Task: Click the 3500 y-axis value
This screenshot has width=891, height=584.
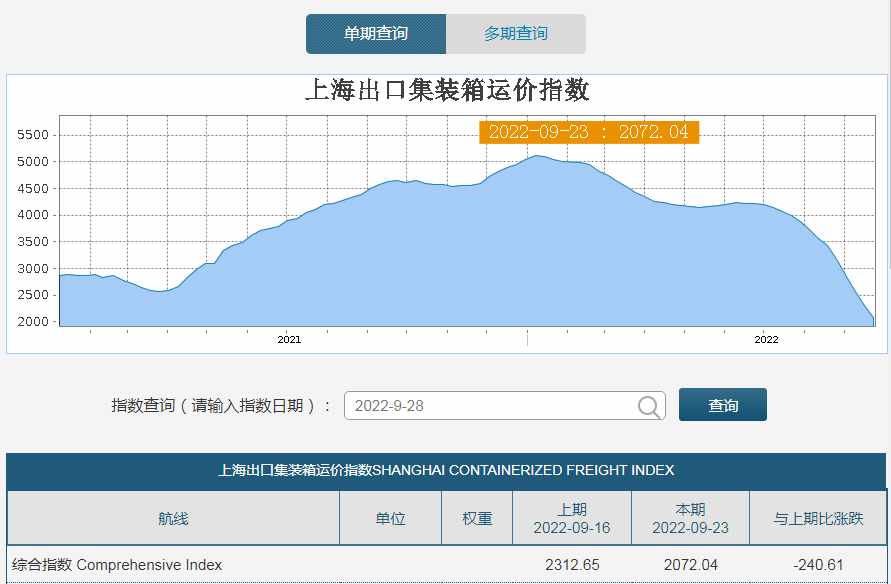Action: pyautogui.click(x=33, y=242)
